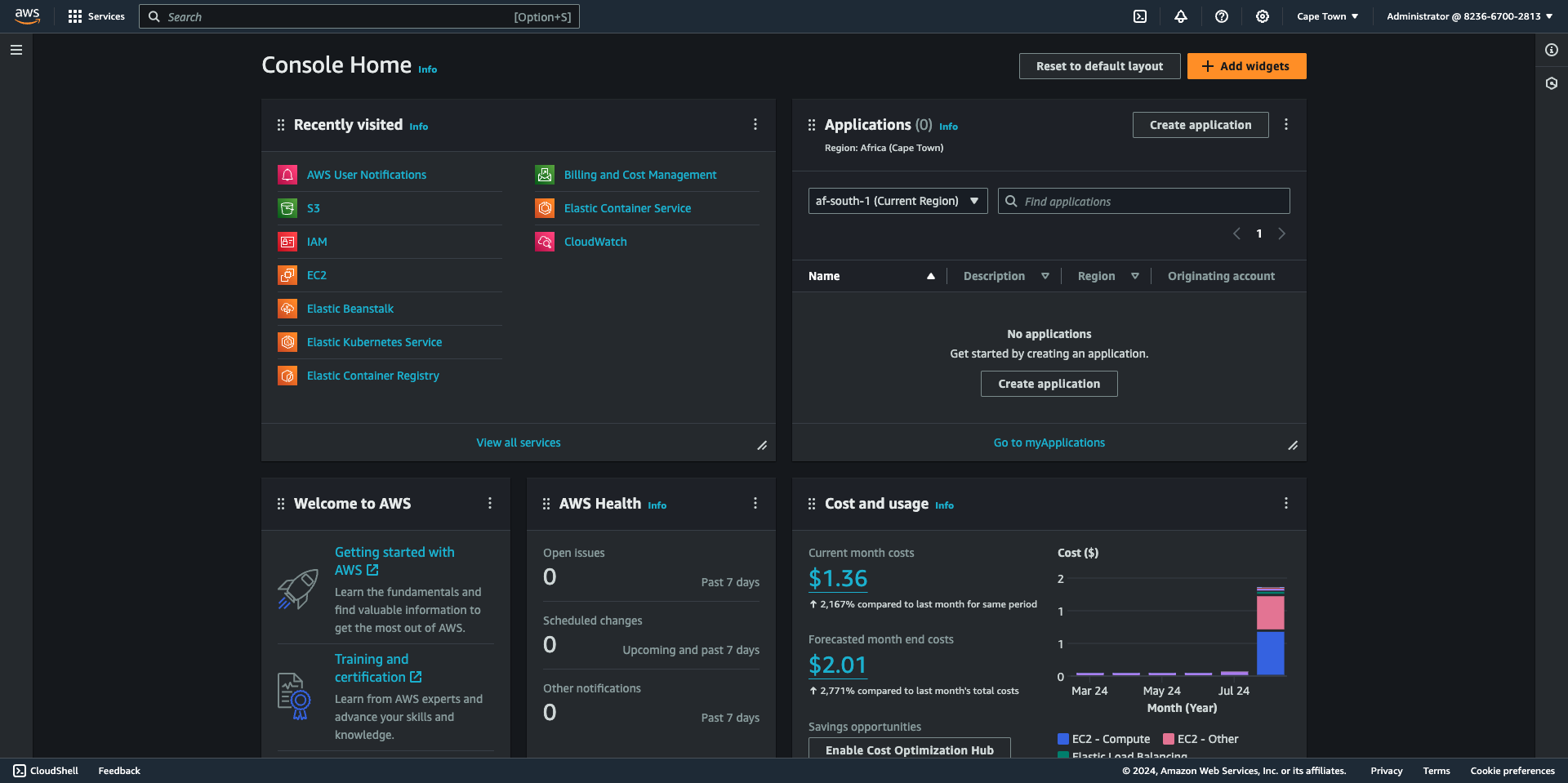Click the EC2 service icon

coord(287,275)
